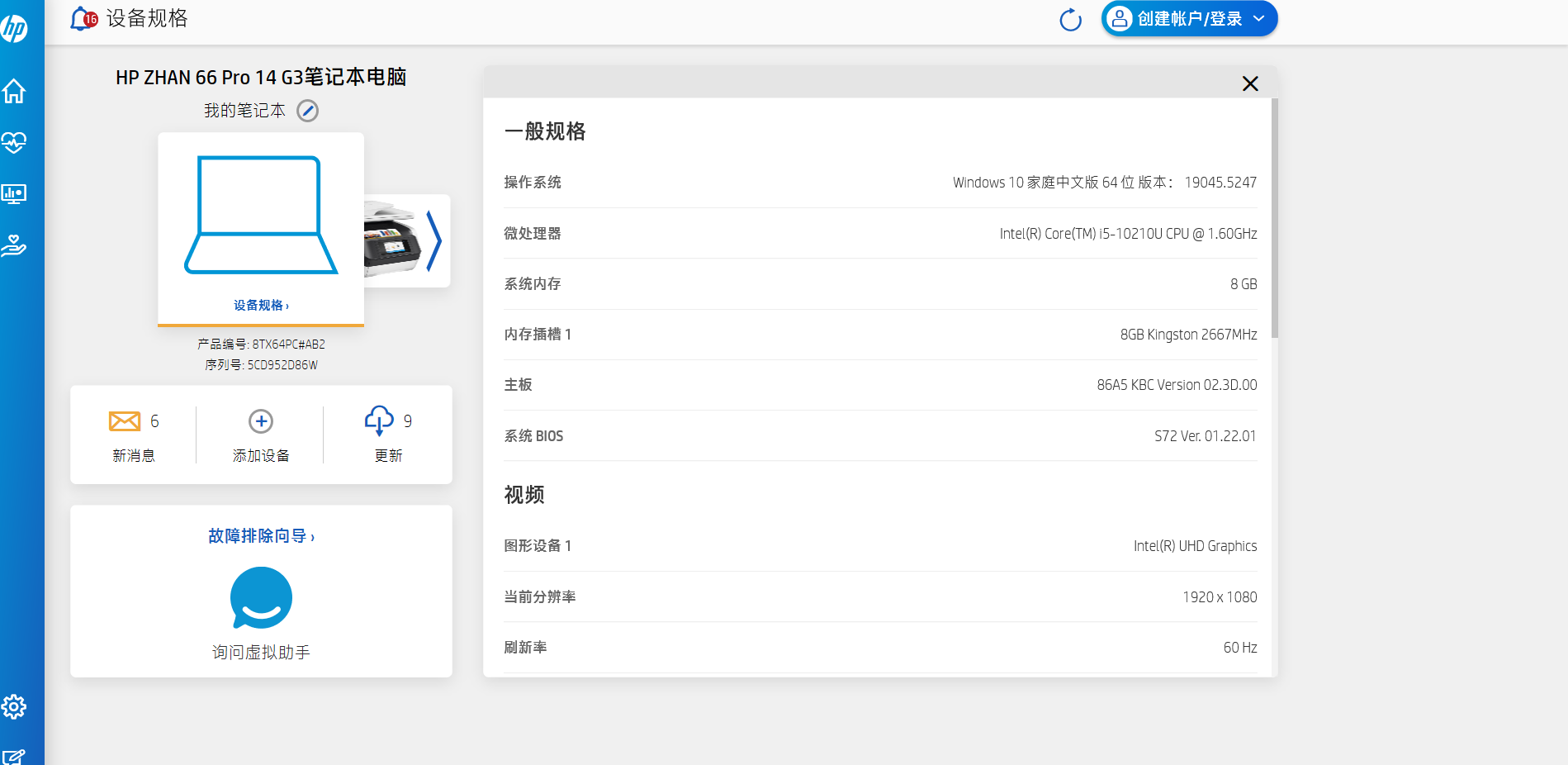This screenshot has height=765, width=1568.
Task: Click the 86A5 KBC Version motherboard value
Action: coord(1177,385)
